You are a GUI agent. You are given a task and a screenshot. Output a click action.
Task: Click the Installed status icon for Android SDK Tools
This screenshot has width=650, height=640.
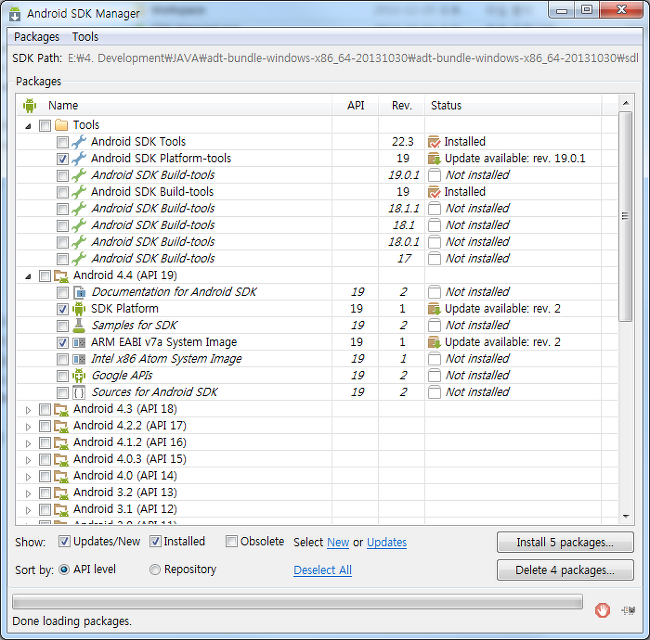pyautogui.click(x=434, y=142)
